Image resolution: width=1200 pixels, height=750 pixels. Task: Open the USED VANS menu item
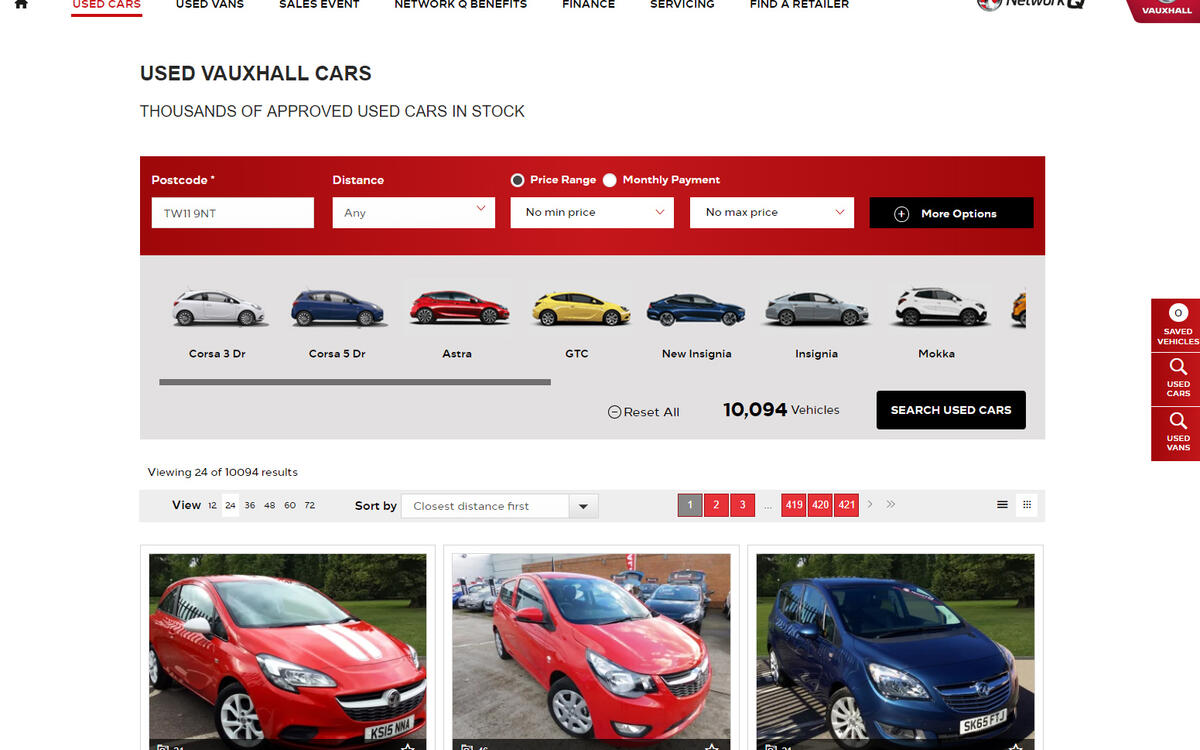click(x=209, y=5)
